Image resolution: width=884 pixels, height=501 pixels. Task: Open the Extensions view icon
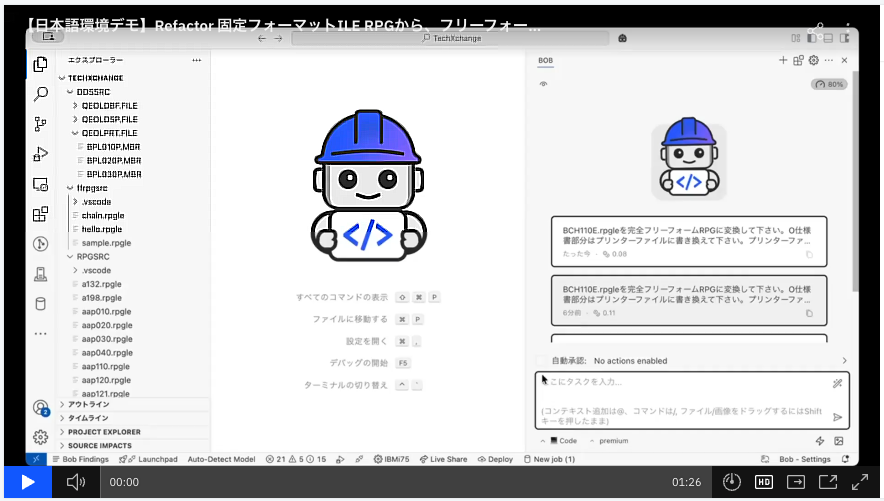[41, 214]
